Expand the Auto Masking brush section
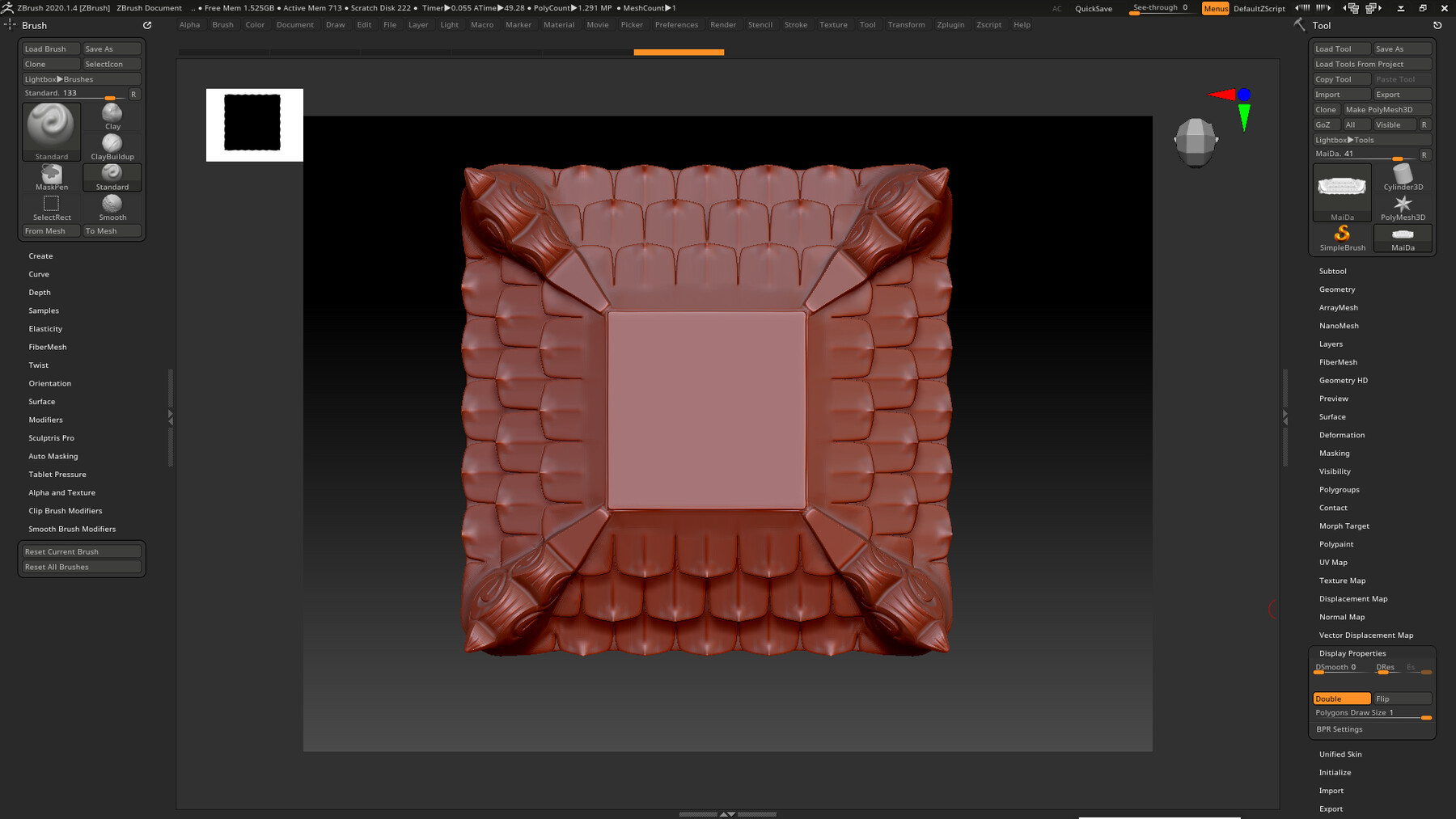The height and width of the screenshot is (819, 1456). pos(53,456)
